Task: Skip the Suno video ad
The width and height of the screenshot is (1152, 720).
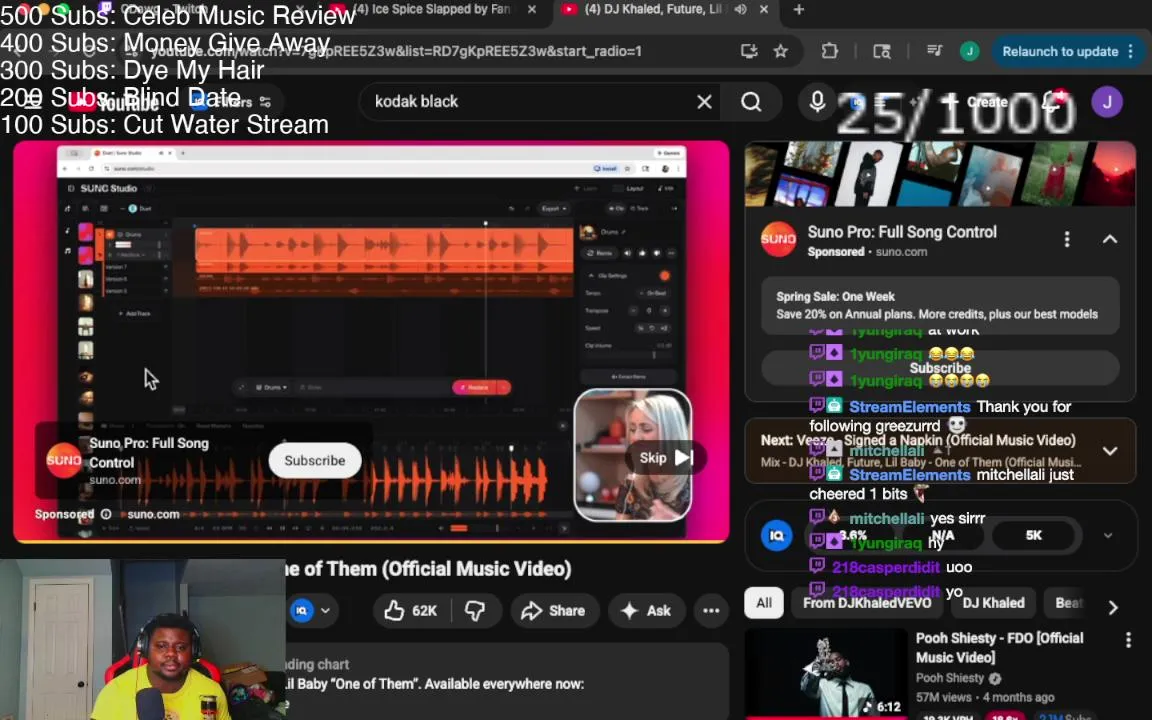Action: tap(666, 458)
